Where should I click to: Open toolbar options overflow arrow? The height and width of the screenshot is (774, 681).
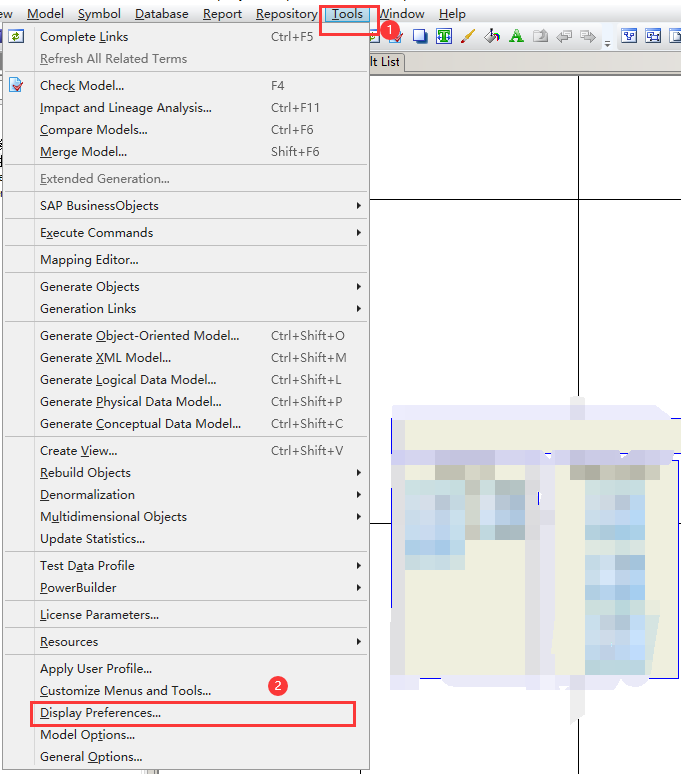pos(607,43)
